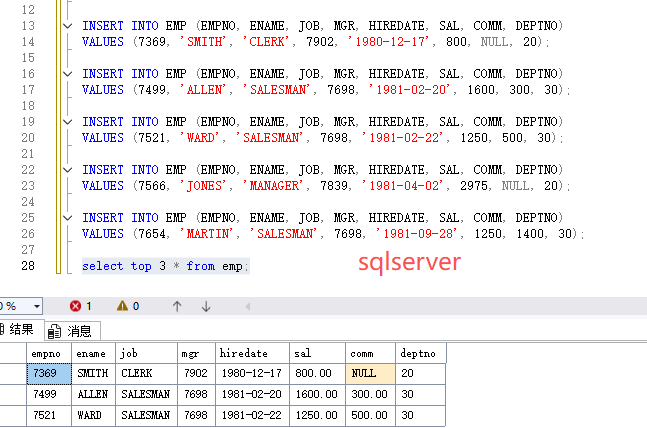Click the empno column header
The width and height of the screenshot is (647, 428).
tap(49, 353)
